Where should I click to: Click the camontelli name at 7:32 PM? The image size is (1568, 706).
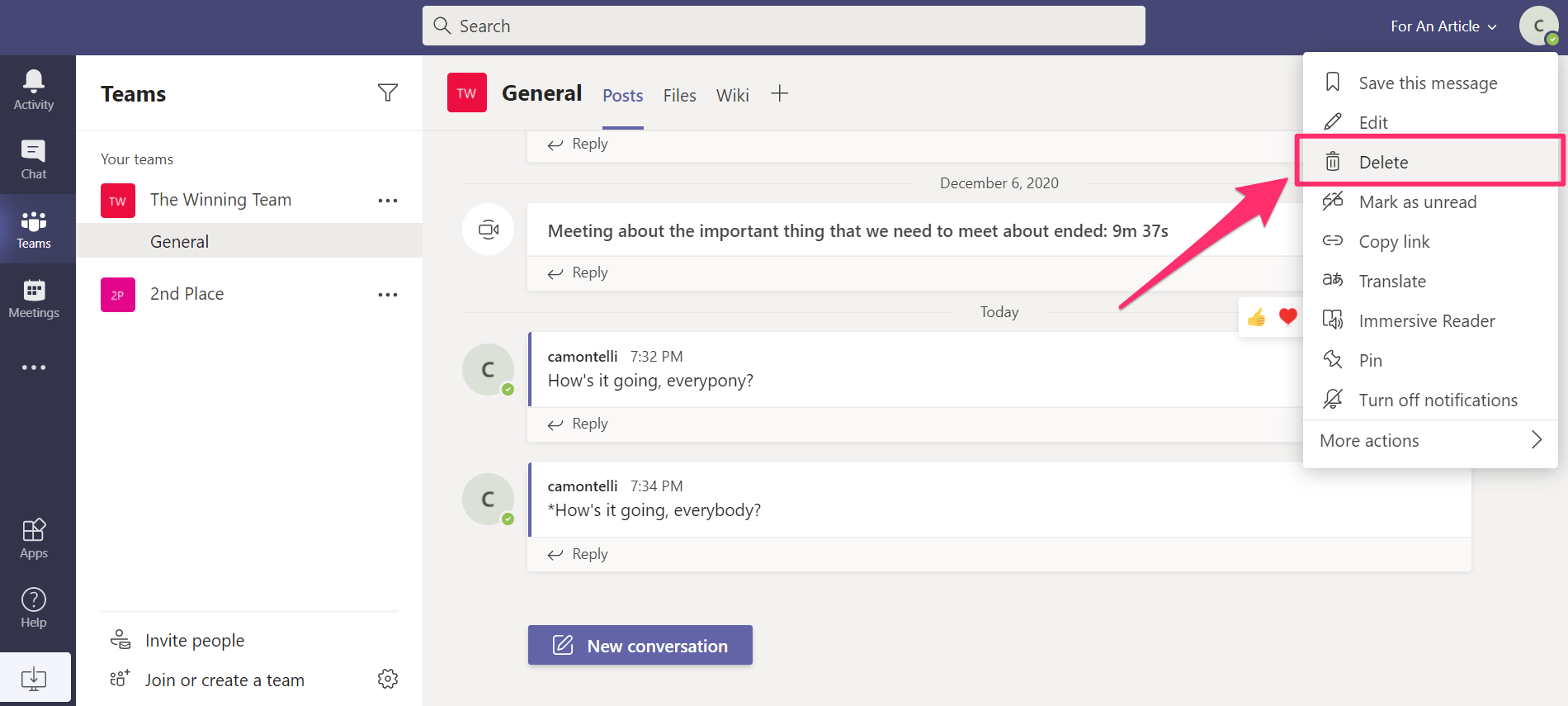(x=583, y=357)
